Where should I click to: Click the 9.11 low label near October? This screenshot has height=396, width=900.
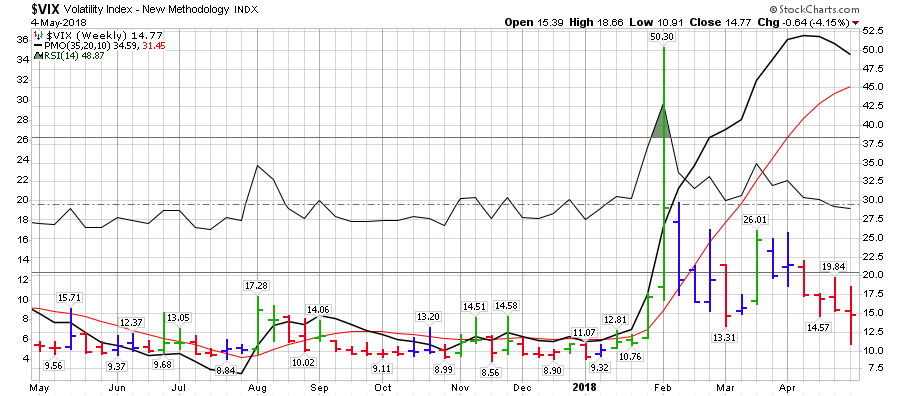(x=382, y=368)
